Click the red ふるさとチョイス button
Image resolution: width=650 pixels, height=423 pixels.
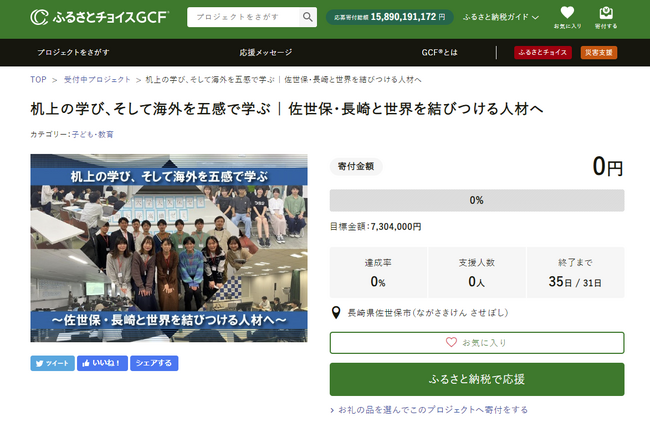(x=543, y=52)
